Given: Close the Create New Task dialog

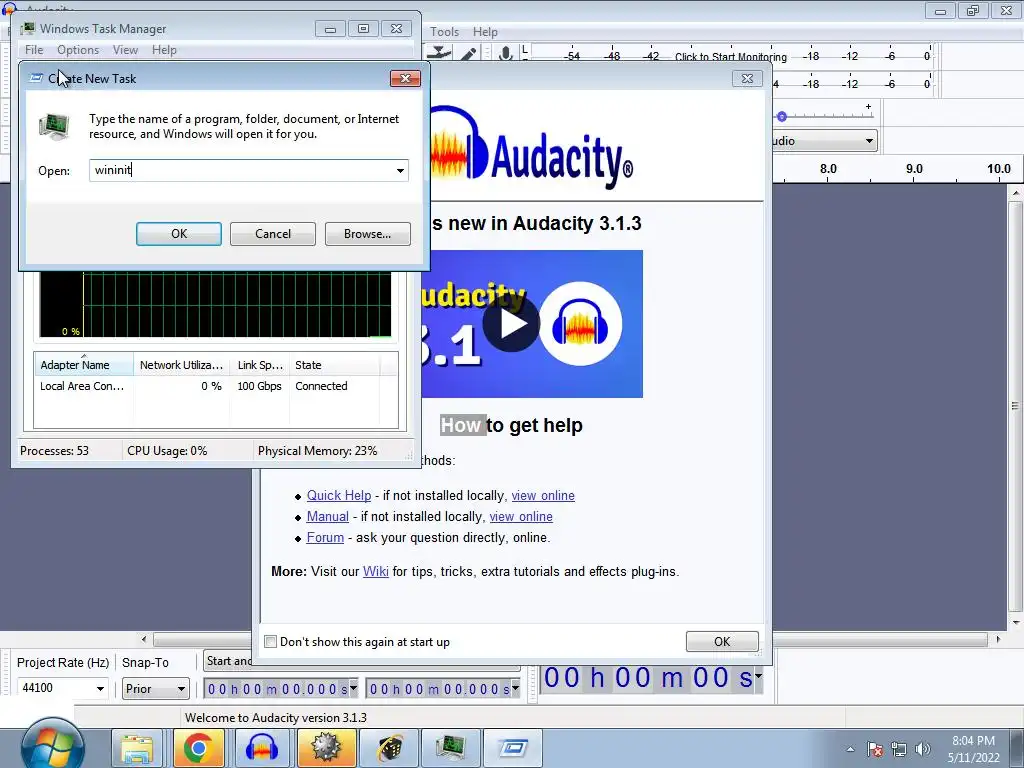Looking at the screenshot, I should pyautogui.click(x=405, y=78).
